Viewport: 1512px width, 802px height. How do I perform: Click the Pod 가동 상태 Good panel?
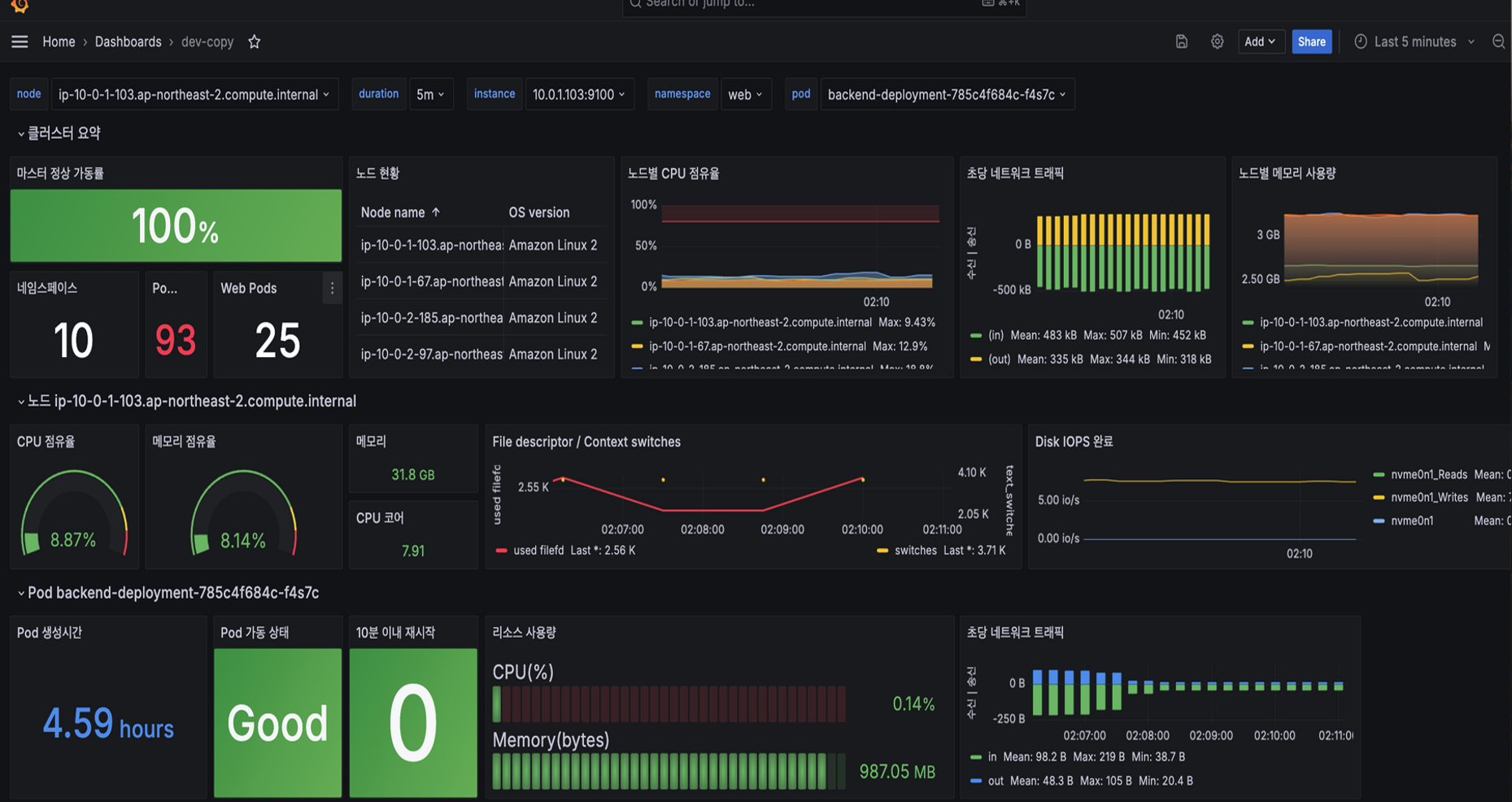277,722
